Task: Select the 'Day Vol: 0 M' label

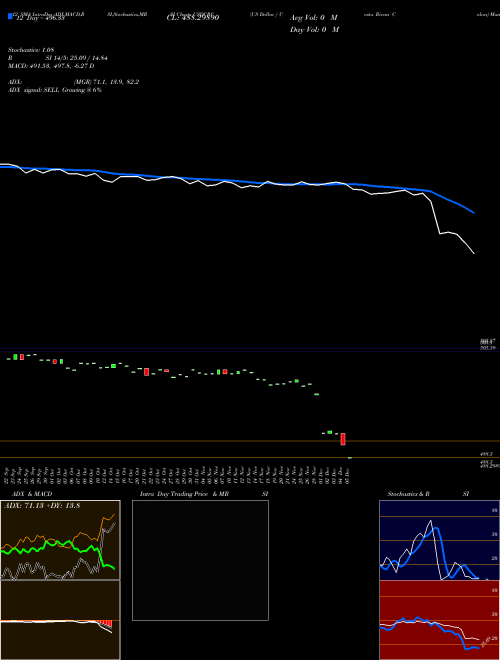Action: (314, 29)
